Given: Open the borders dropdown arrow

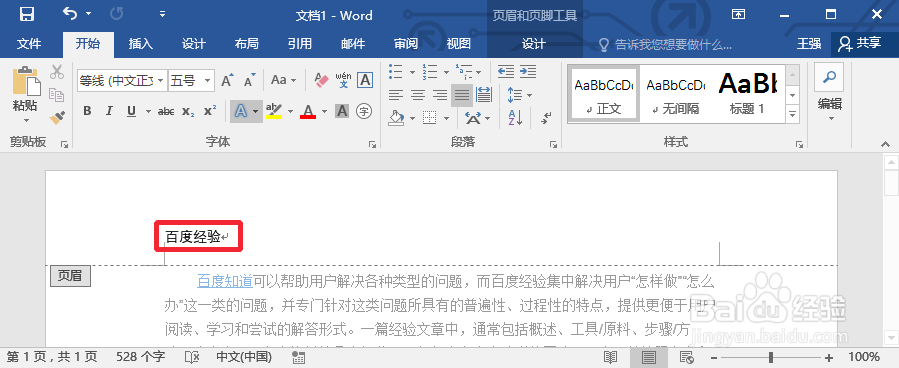Looking at the screenshot, I should pos(446,118).
